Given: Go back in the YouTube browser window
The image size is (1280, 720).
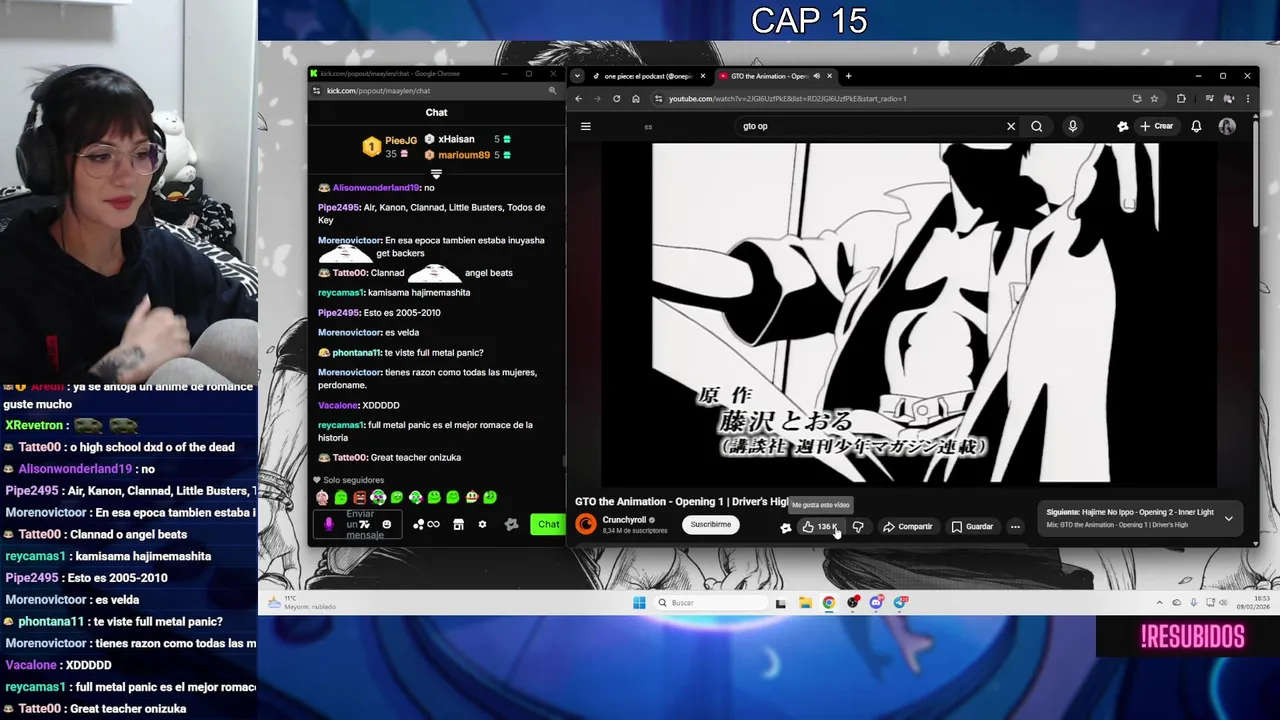Looking at the screenshot, I should tap(578, 99).
